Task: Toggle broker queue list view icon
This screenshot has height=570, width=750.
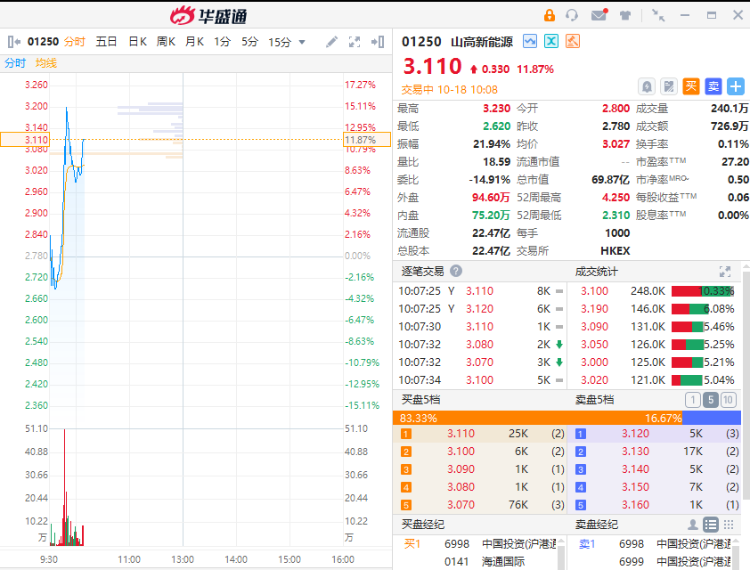Action: point(710,524)
